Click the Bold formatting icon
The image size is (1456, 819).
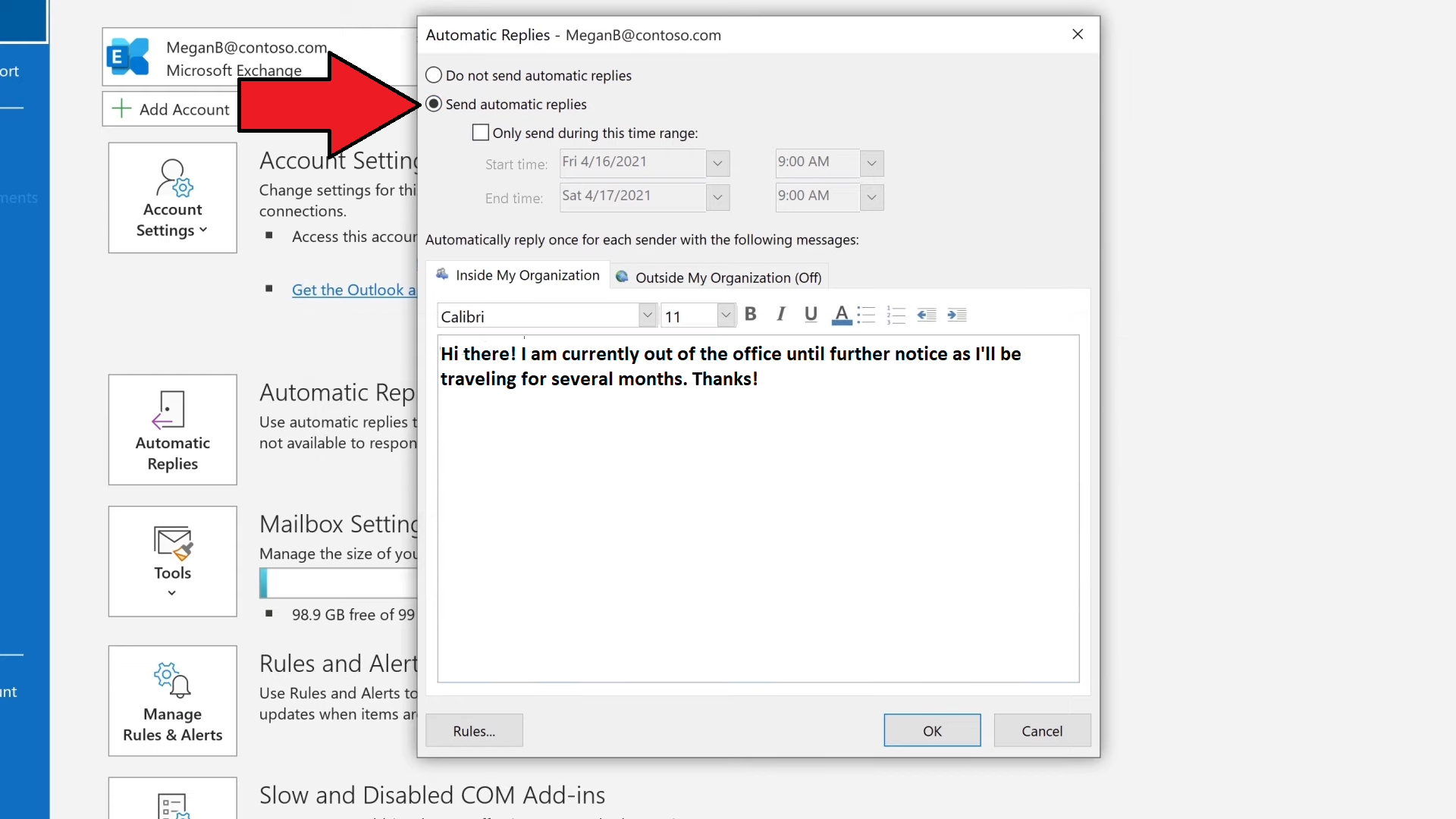click(x=751, y=313)
